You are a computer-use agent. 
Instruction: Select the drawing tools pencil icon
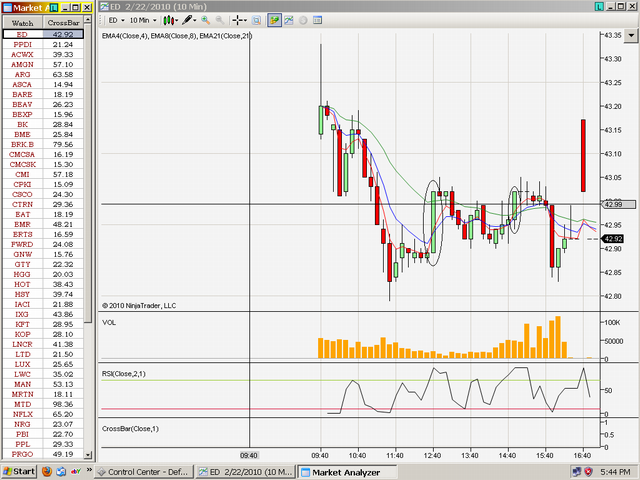pyautogui.click(x=189, y=20)
